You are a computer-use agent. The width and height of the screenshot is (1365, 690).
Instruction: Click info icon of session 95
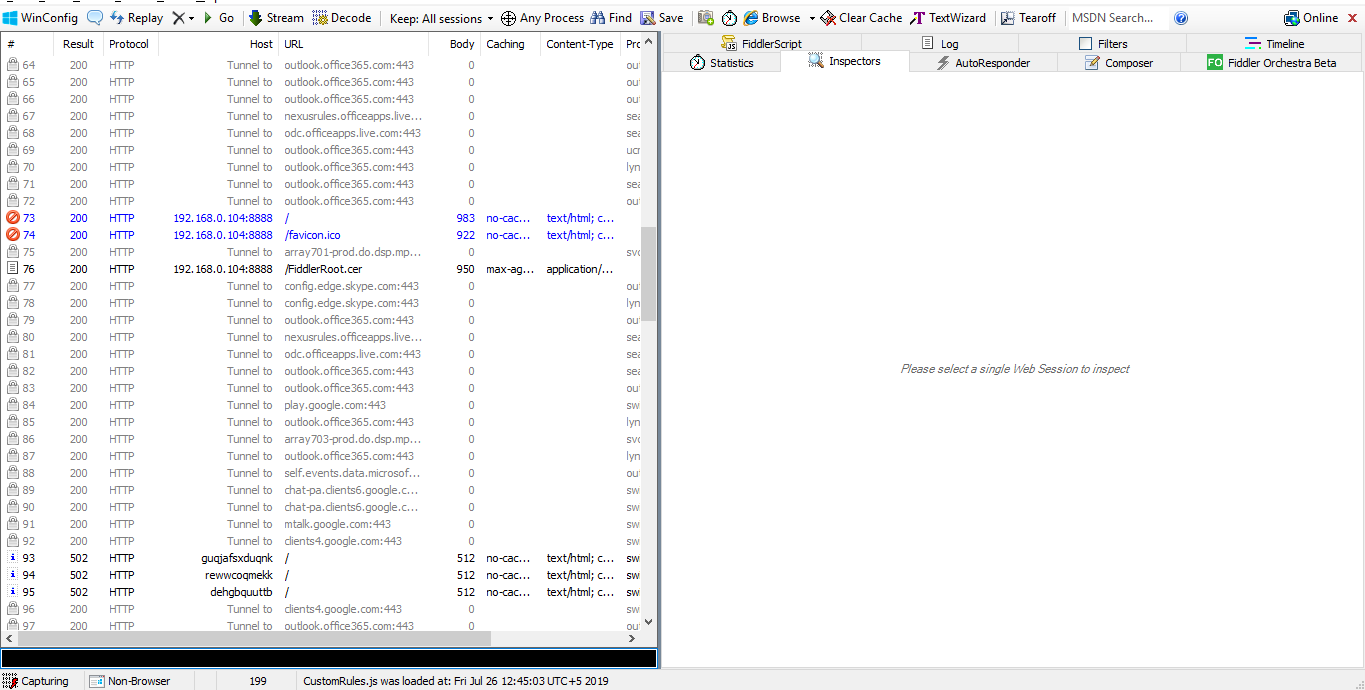pos(13,592)
